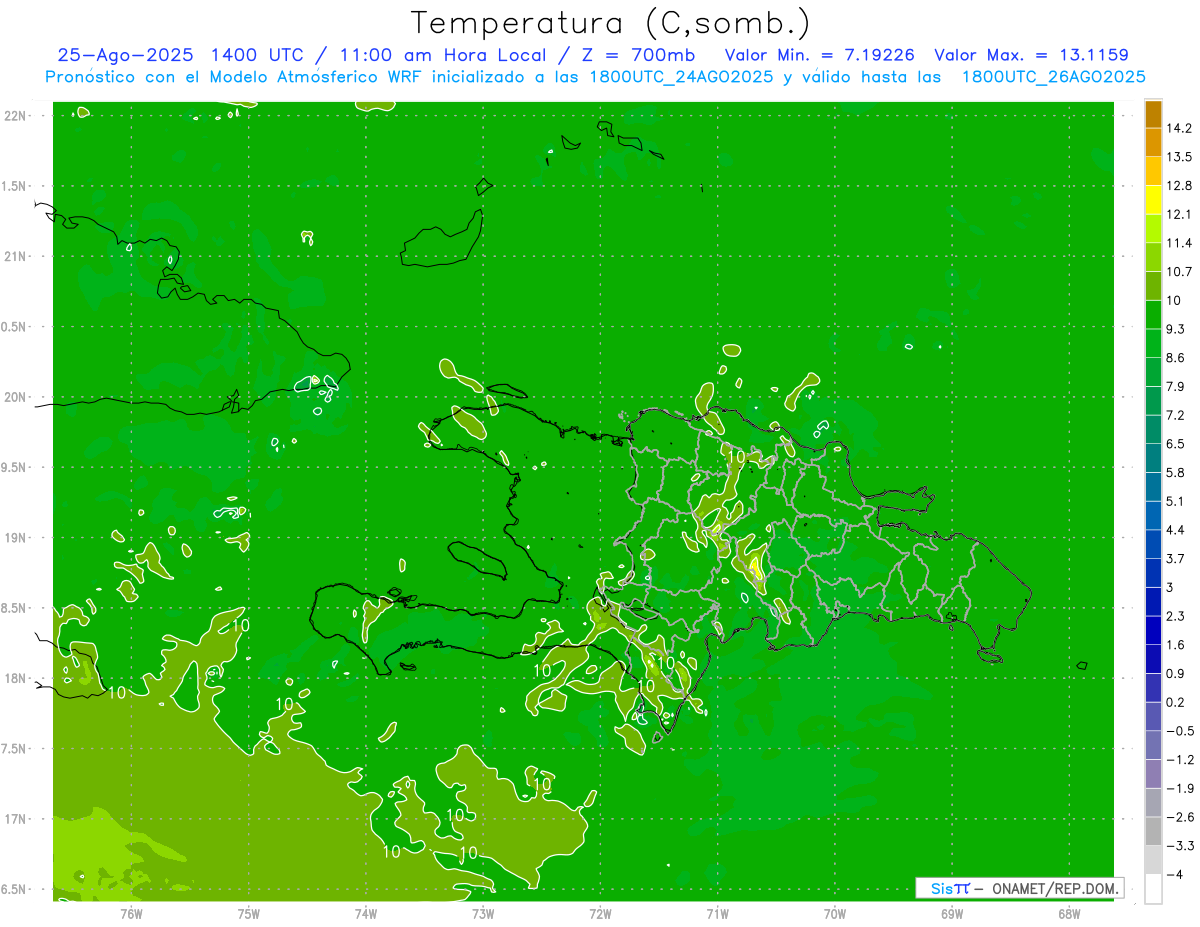
Task: Click the '68W' longitude axis label
Action: click(x=1069, y=914)
